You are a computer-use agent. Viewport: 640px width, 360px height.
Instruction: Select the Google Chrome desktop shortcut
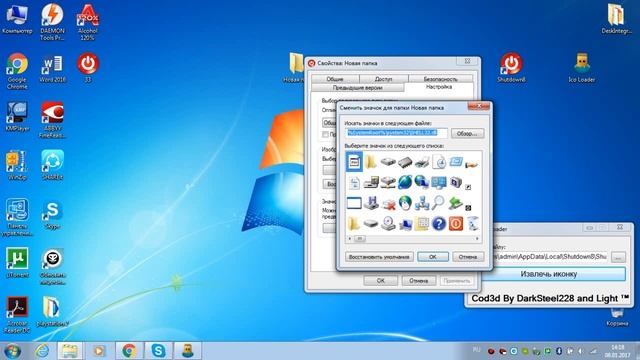pyautogui.click(x=17, y=71)
